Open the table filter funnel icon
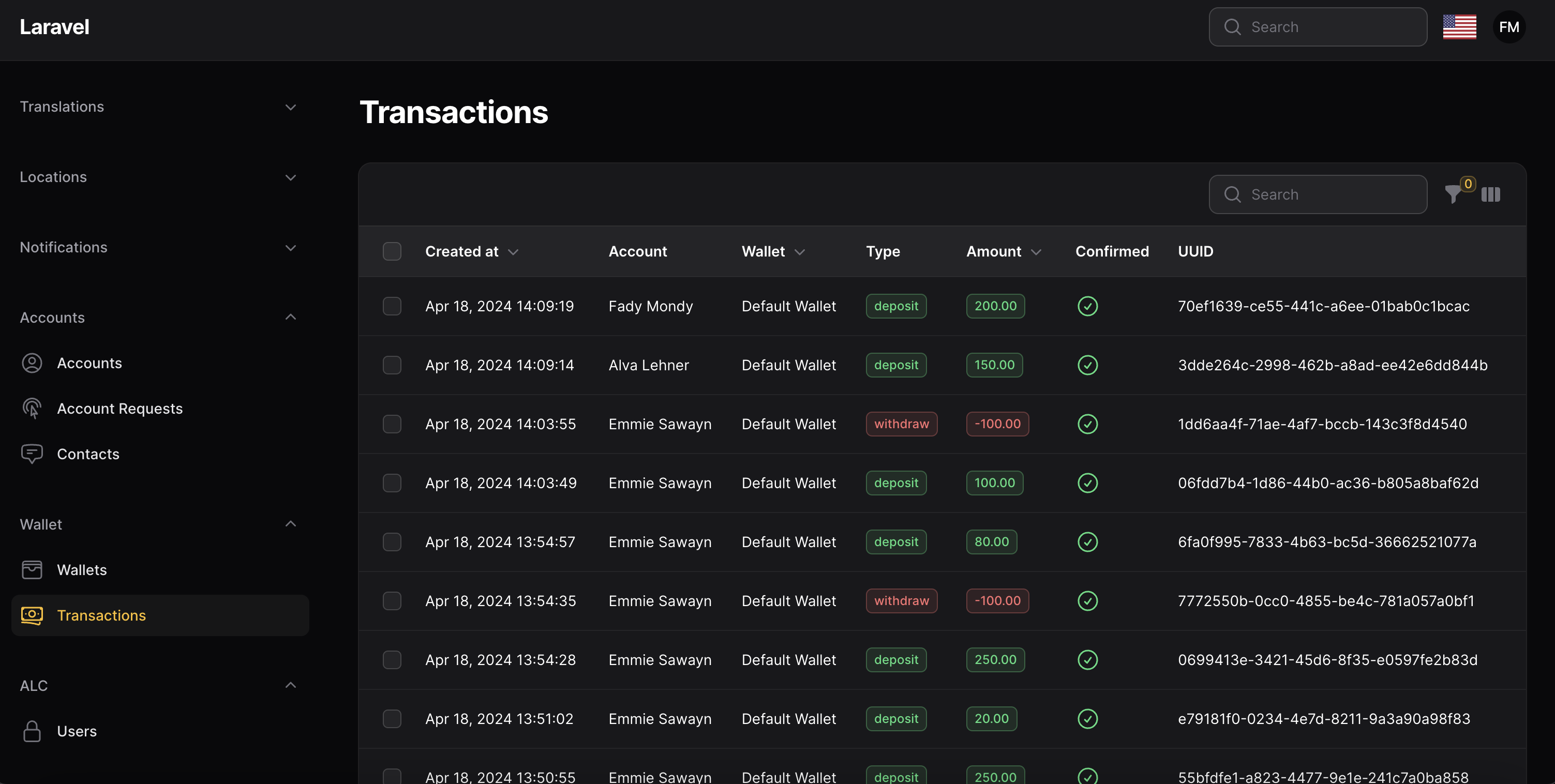This screenshot has height=784, width=1555. (x=1454, y=194)
